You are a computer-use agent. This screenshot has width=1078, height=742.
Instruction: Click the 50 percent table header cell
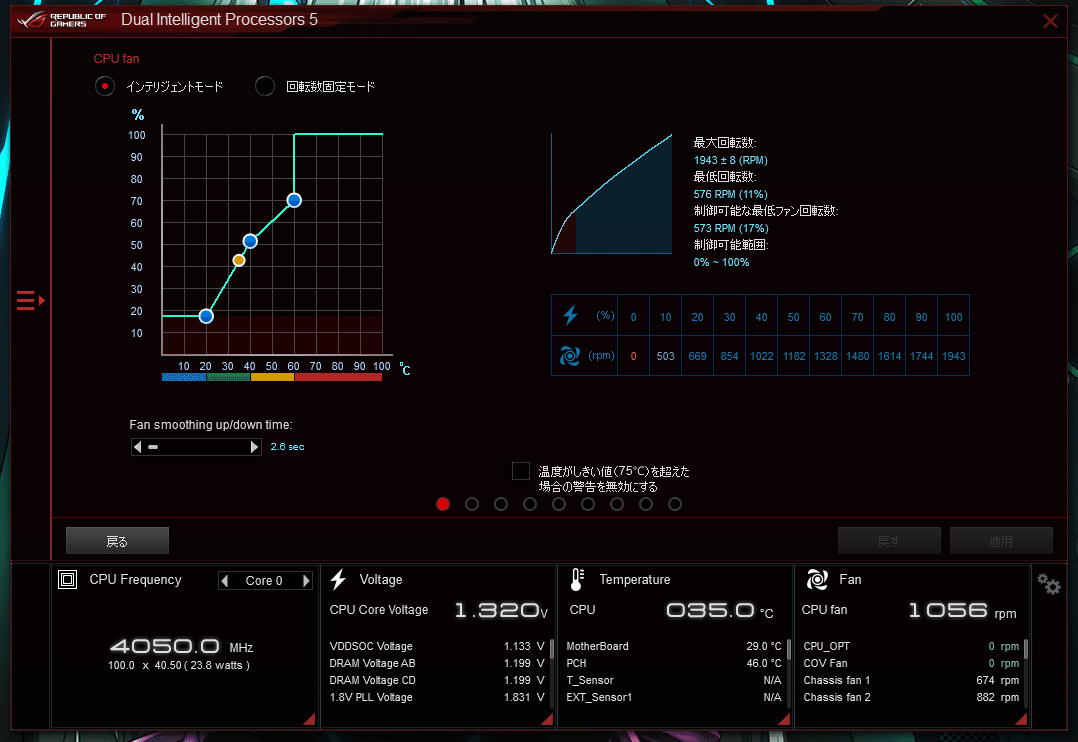coord(793,316)
